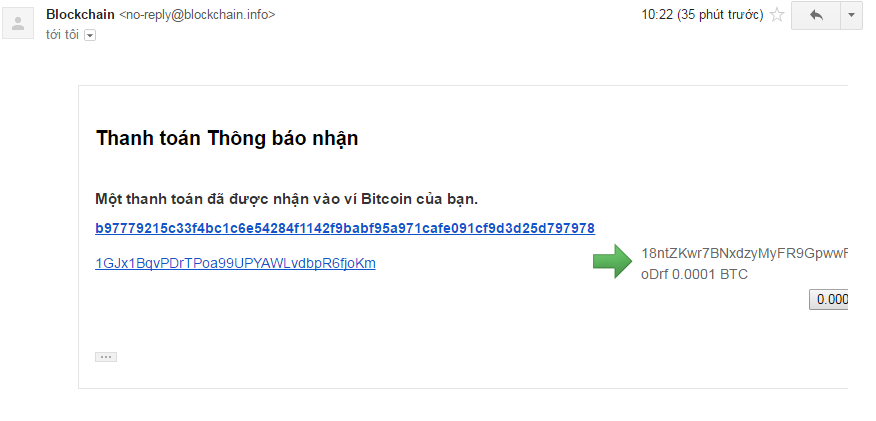Image resolution: width=876 pixels, height=421 pixels.
Task: Open the transaction hash link b97779215c33...
Action: [345, 228]
